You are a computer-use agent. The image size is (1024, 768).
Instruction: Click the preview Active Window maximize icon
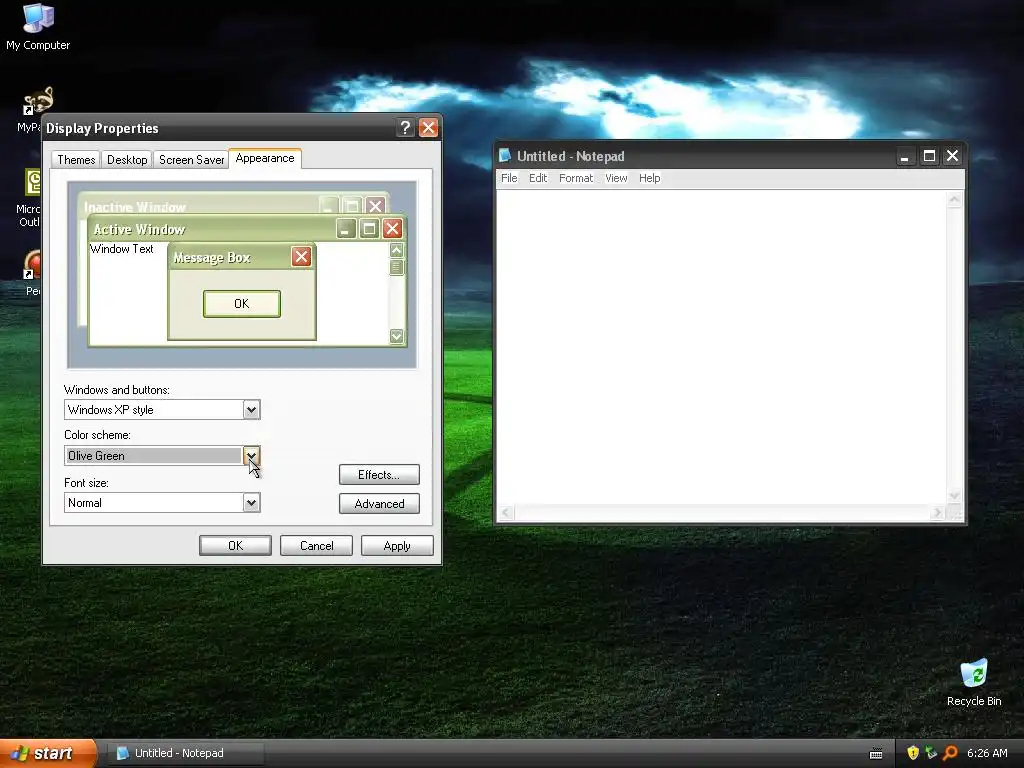point(369,229)
